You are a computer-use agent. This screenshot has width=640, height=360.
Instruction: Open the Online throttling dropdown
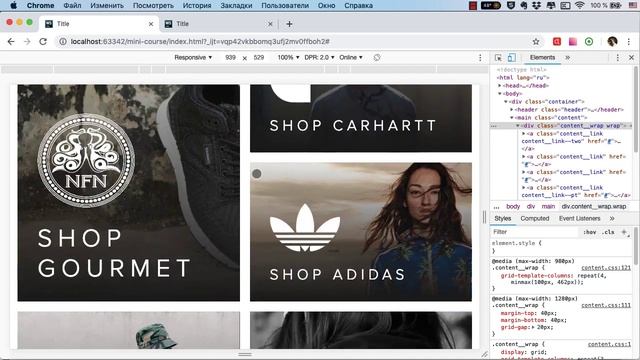[351, 58]
